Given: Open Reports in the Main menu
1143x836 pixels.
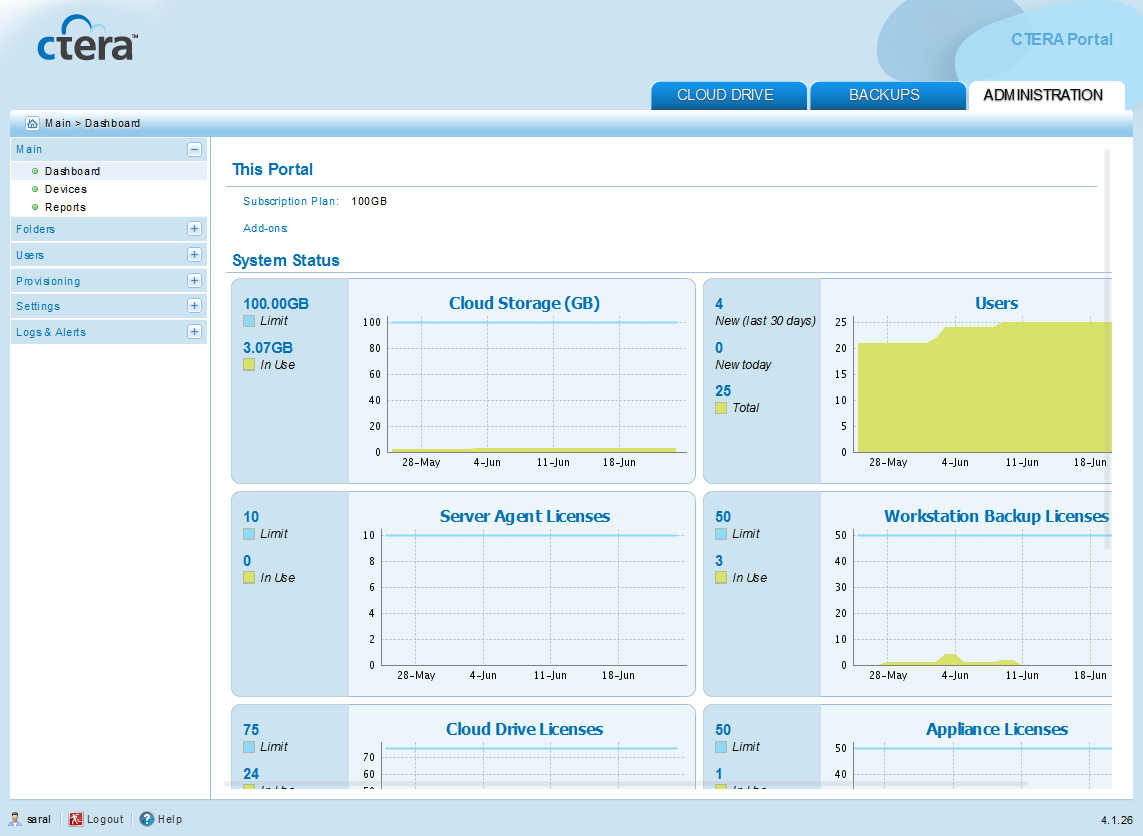Looking at the screenshot, I should click(x=66, y=208).
